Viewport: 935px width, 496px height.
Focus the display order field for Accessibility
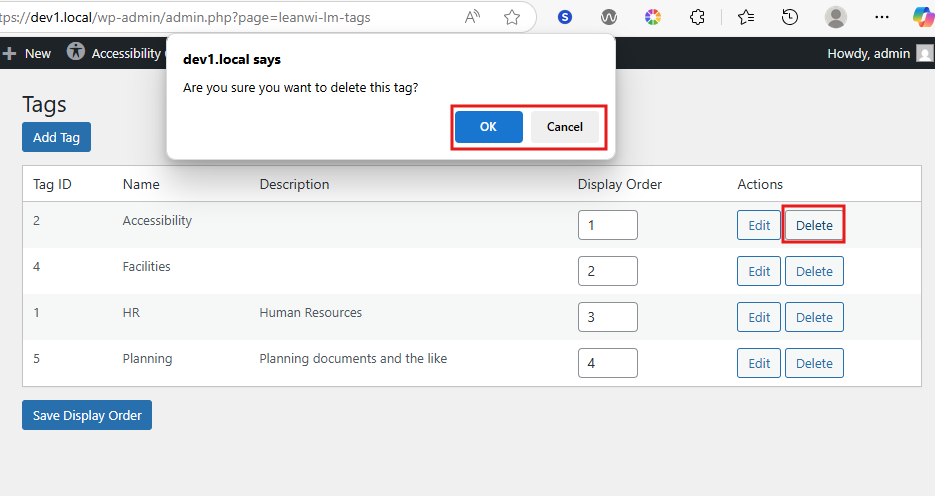pos(608,225)
